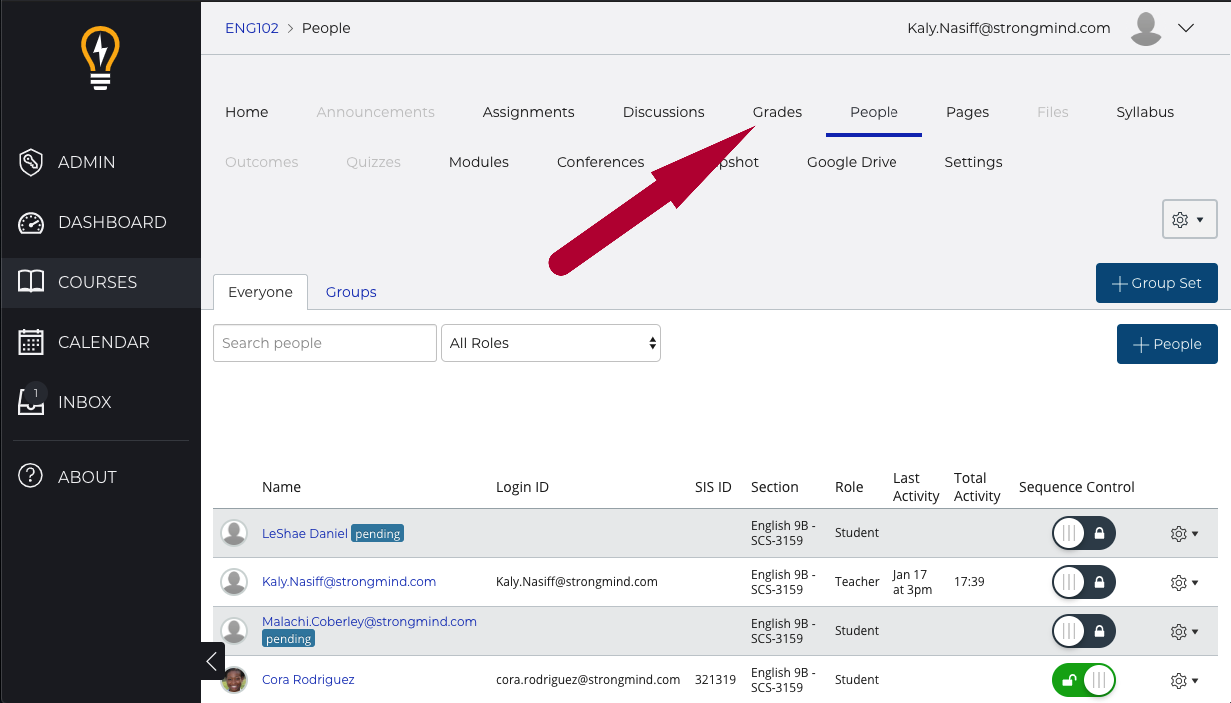Click the ABOUT sidebar label
1231x703 pixels.
pyautogui.click(x=87, y=477)
